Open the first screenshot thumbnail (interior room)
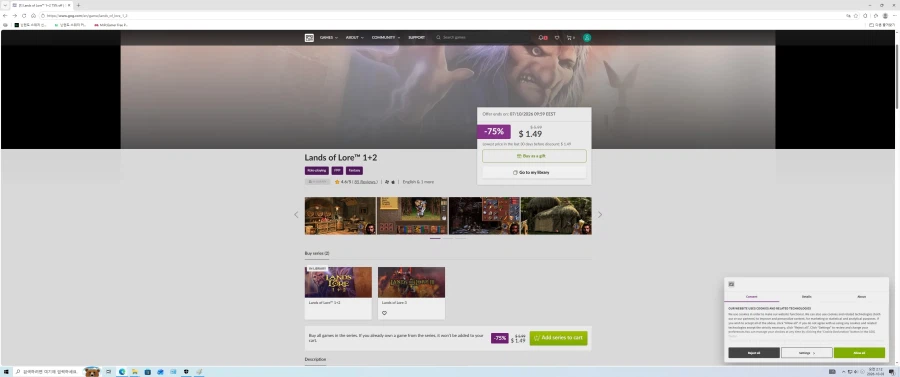 click(x=340, y=216)
